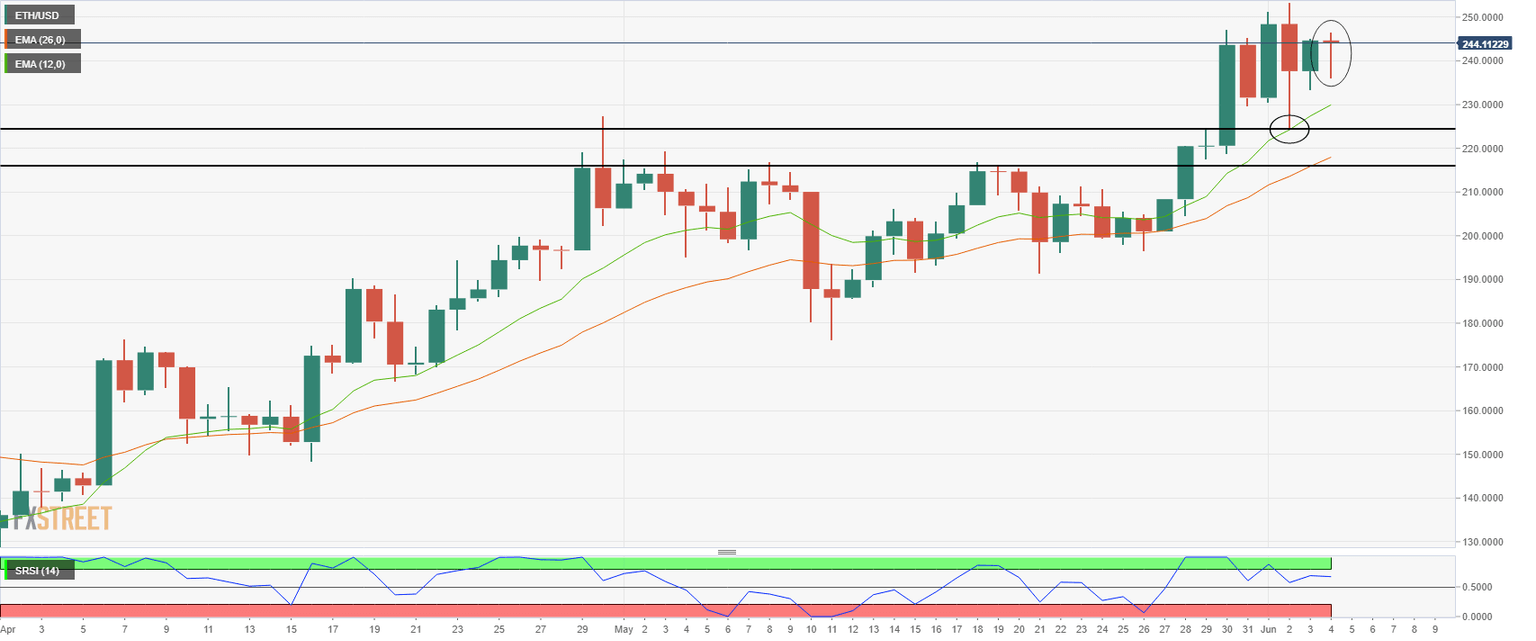The image size is (1536, 641).
Task: Click the May label on the date axis
Action: point(624,630)
